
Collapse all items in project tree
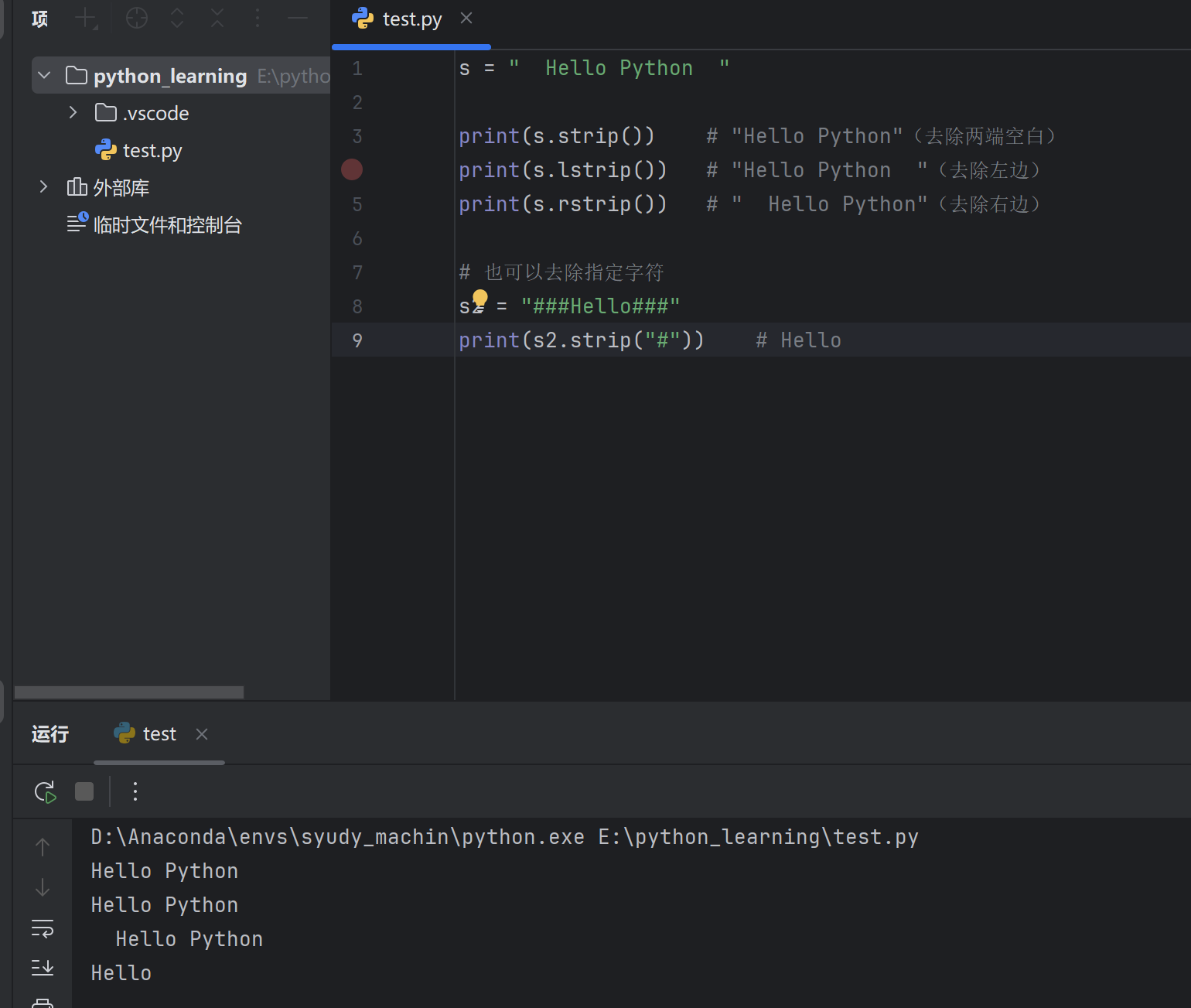pyautogui.click(x=217, y=18)
